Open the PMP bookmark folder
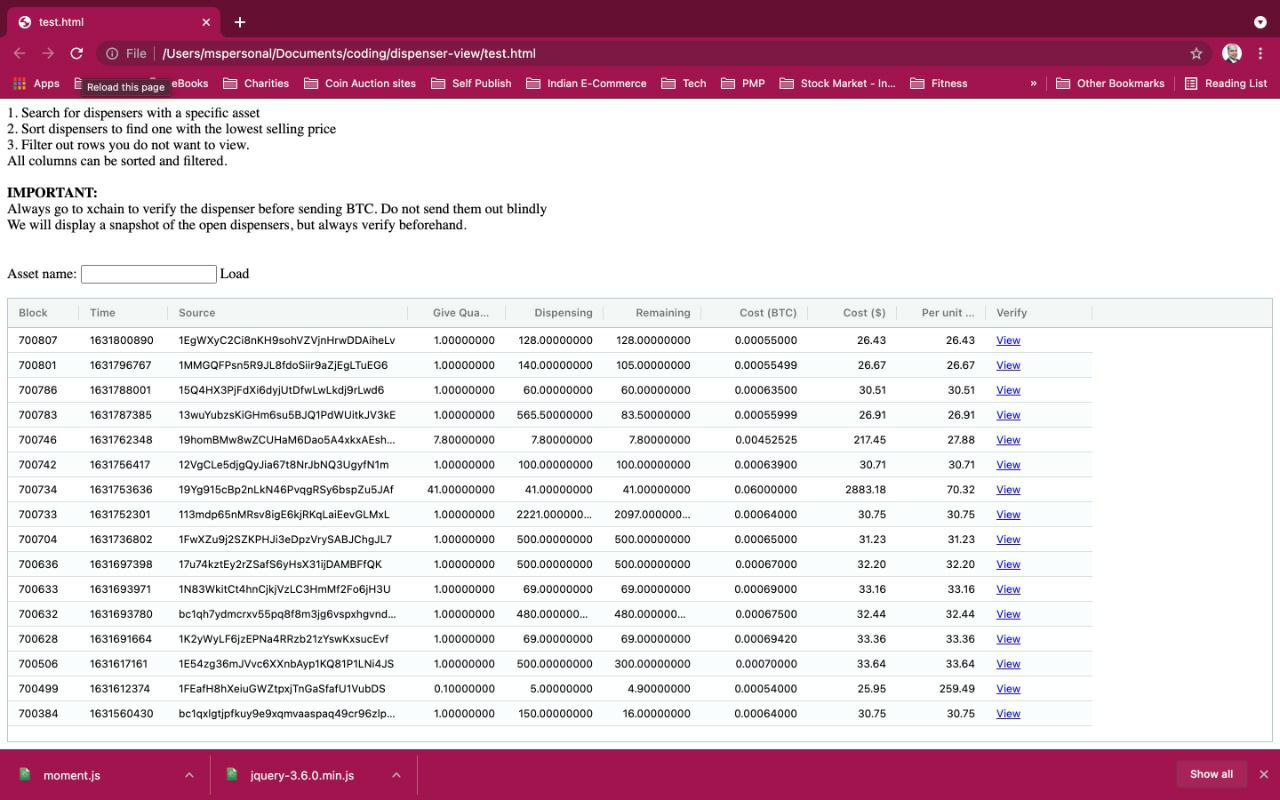 click(743, 84)
